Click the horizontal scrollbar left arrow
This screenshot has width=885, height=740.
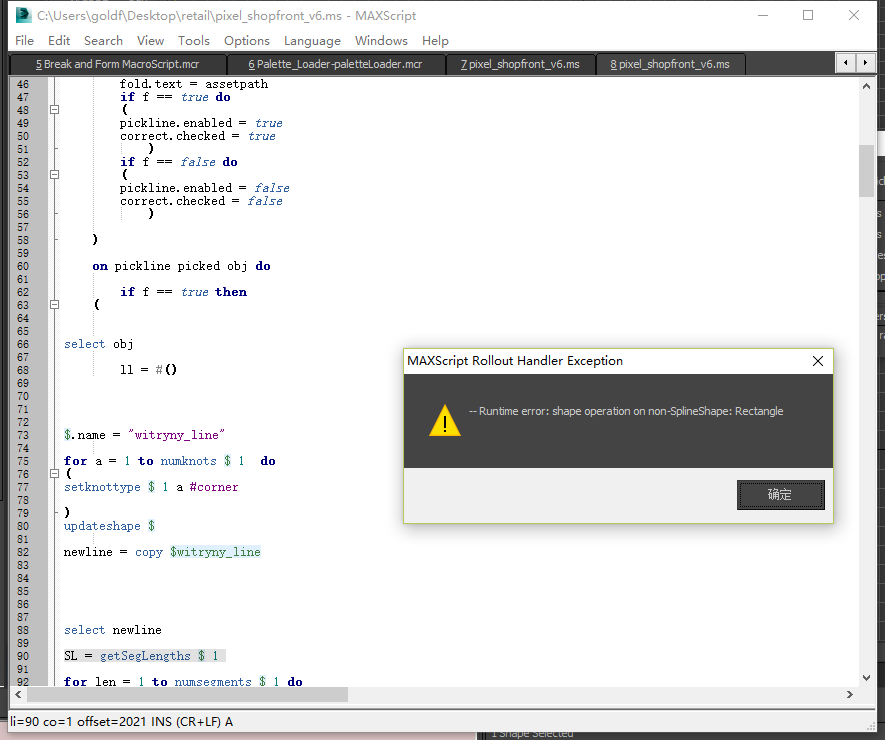[x=18, y=694]
